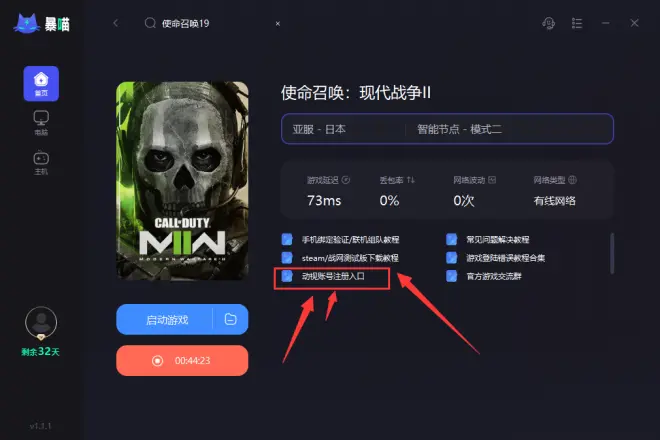Expand the 智能节点 - 模式二 node selector
The width and height of the screenshot is (660, 440).
point(508,129)
